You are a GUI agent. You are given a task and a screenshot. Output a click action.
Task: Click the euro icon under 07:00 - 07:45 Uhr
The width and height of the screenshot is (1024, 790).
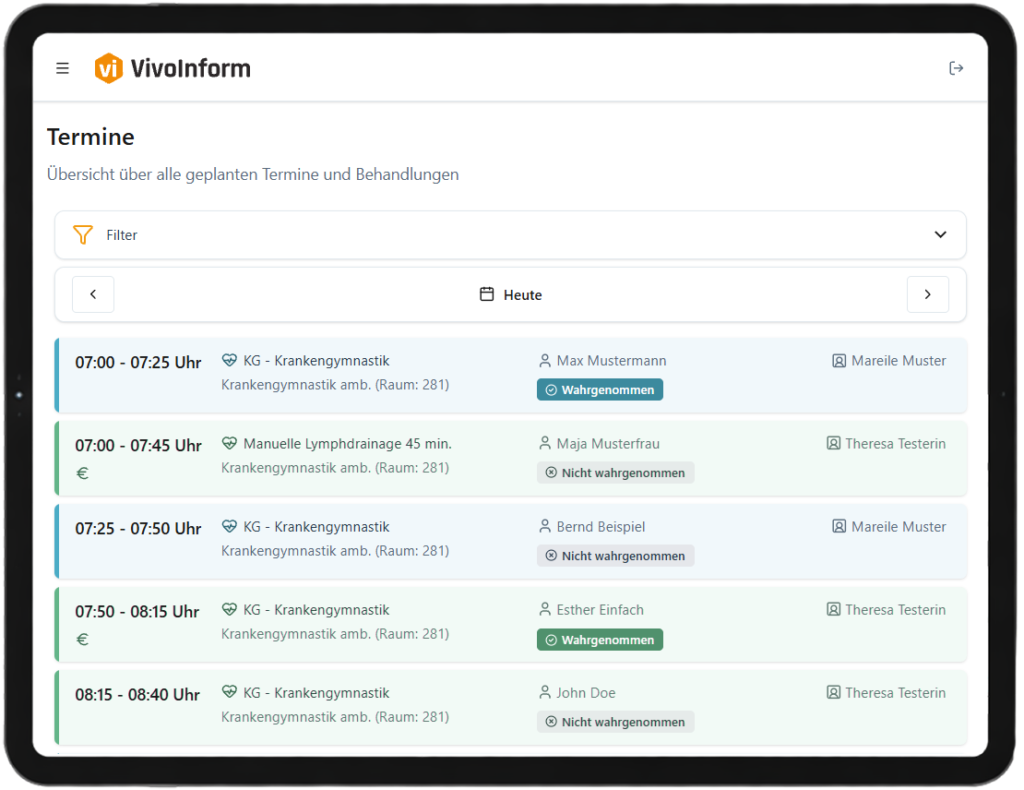82,473
